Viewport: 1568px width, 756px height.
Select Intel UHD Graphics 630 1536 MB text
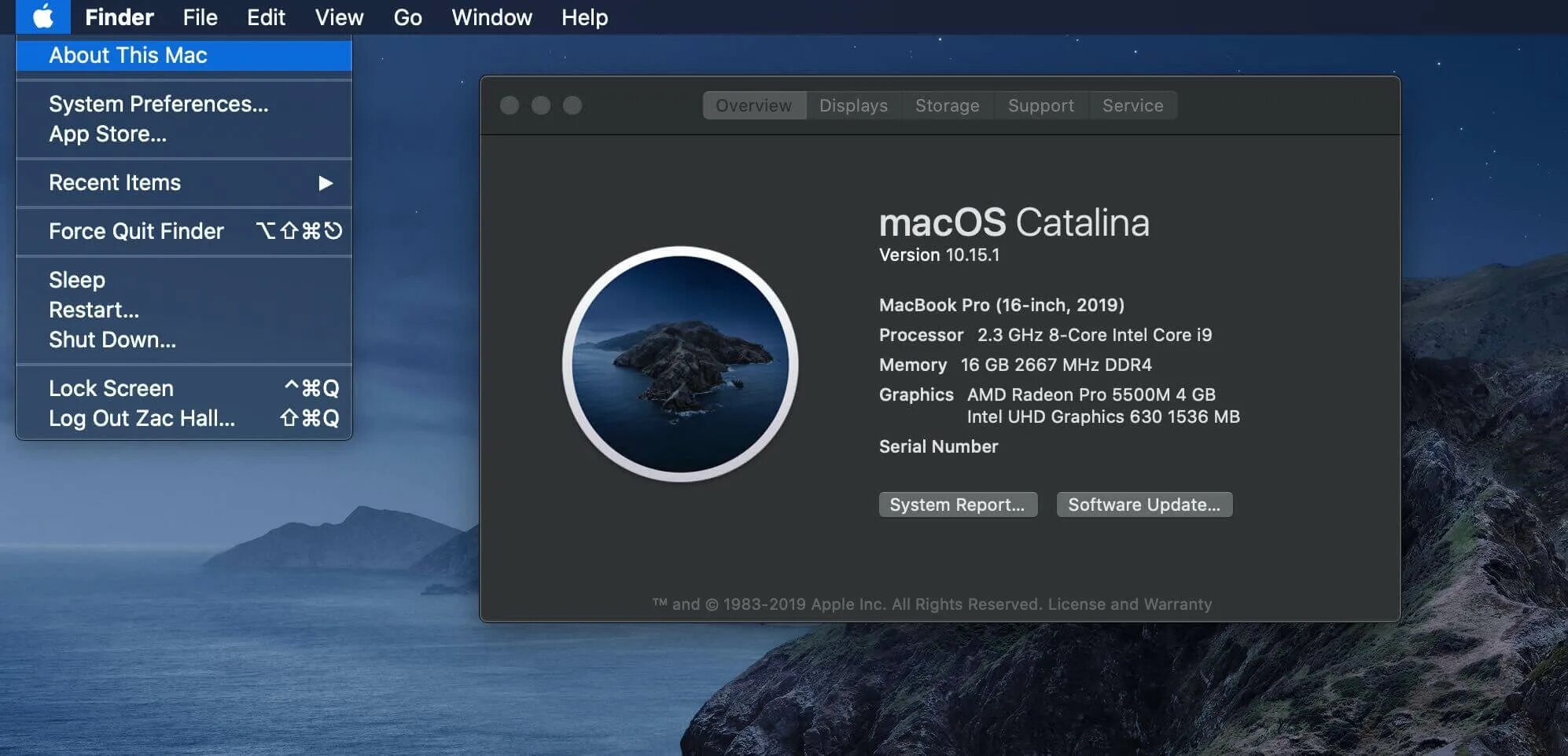(1103, 417)
